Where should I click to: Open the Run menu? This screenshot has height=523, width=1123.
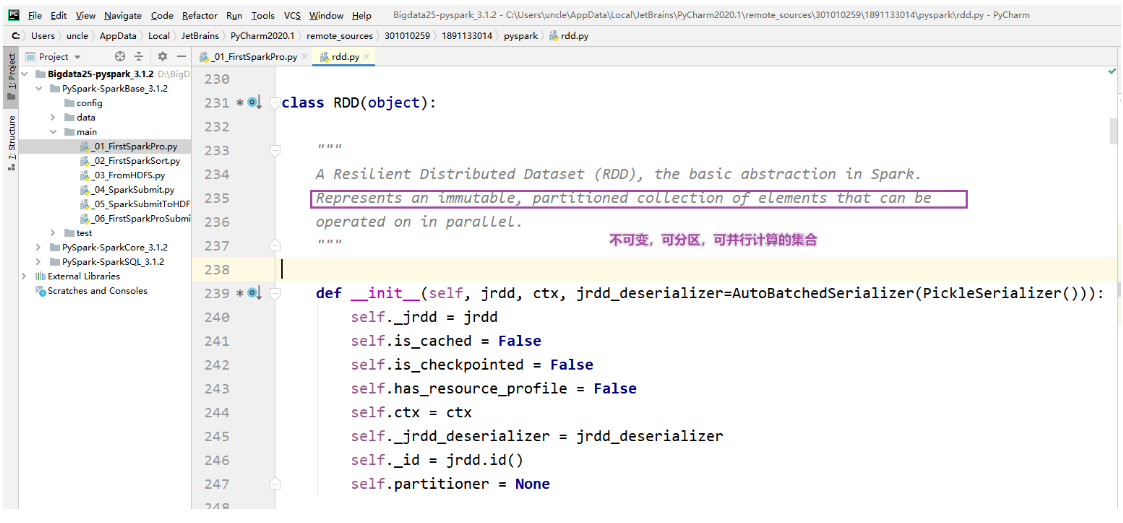pos(234,16)
